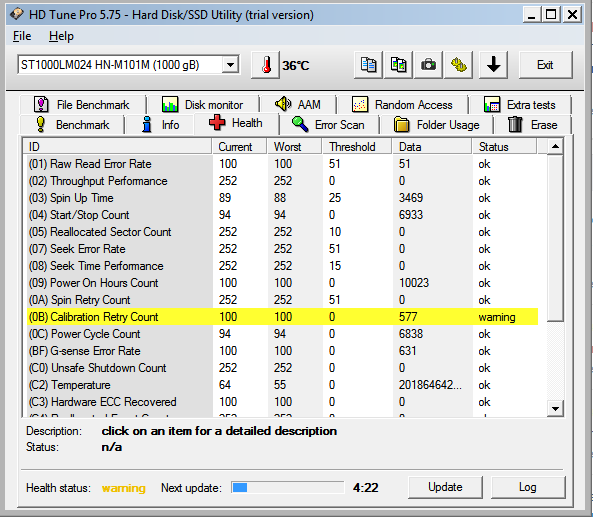Click the vertical scrollbar thumb
This screenshot has height=517, width=594.
[x=555, y=238]
